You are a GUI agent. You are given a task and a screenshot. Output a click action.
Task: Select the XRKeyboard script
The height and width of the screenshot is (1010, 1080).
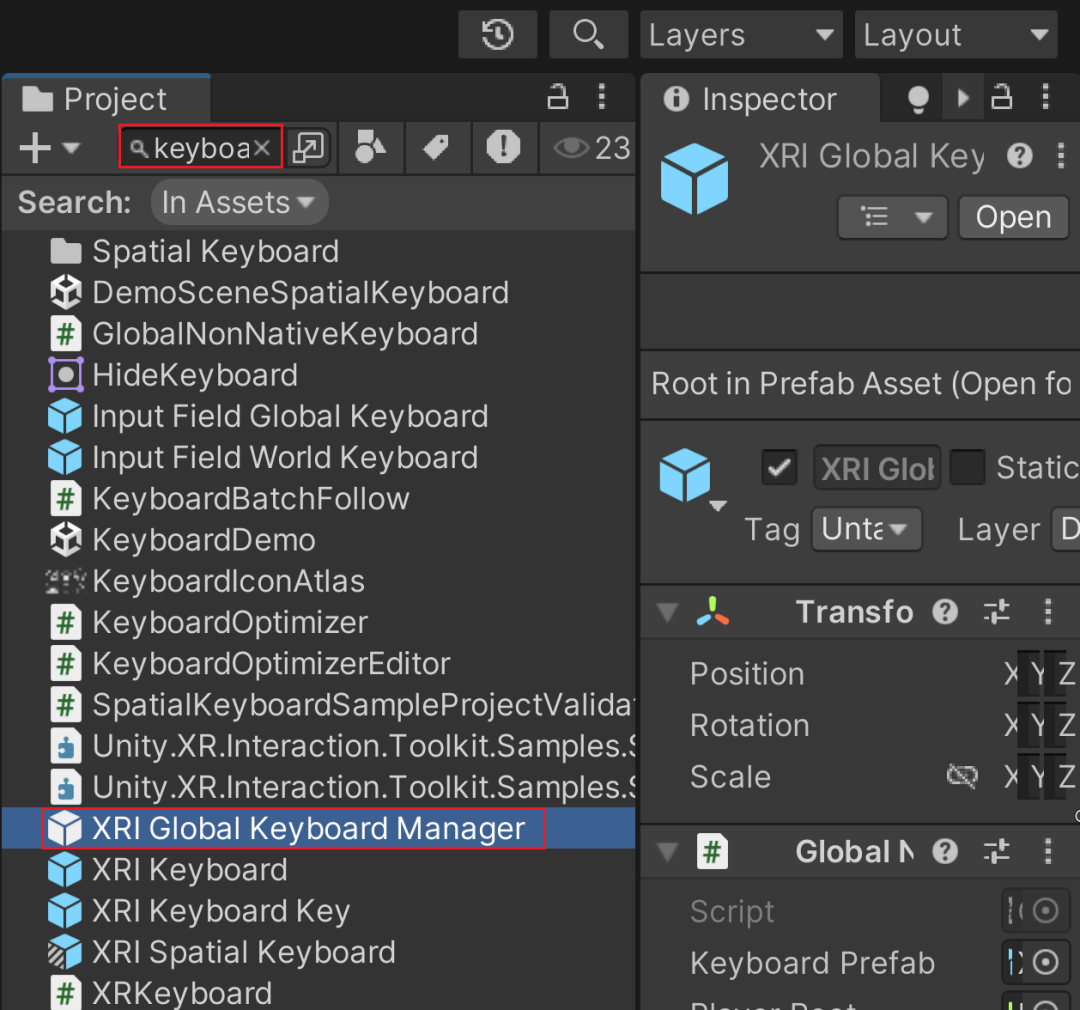coord(318,993)
